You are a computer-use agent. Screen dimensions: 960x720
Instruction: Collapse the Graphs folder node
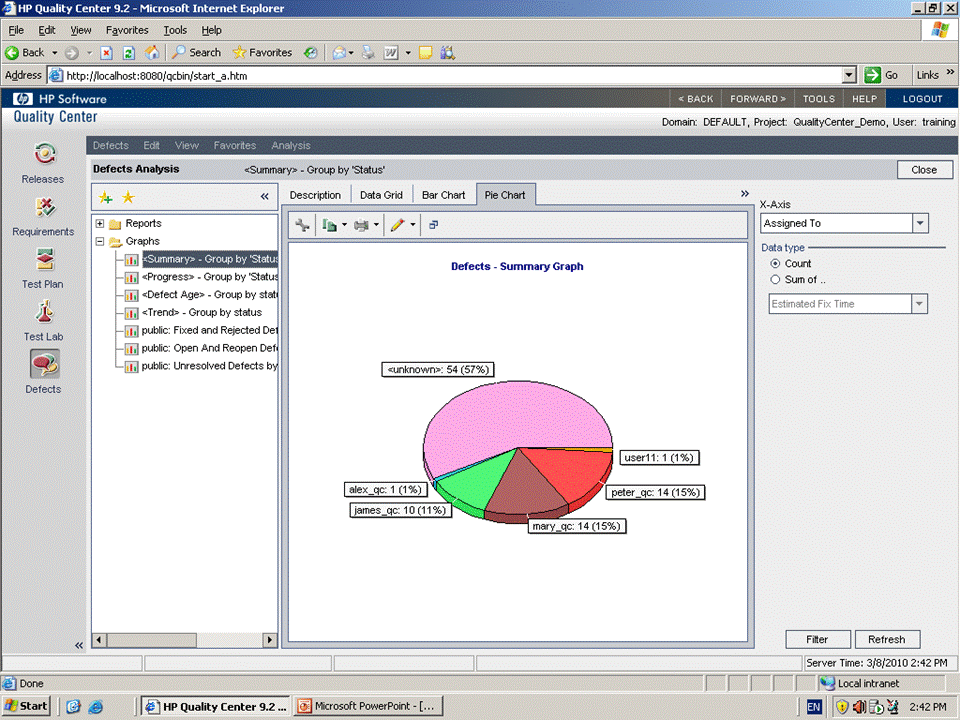coord(100,241)
